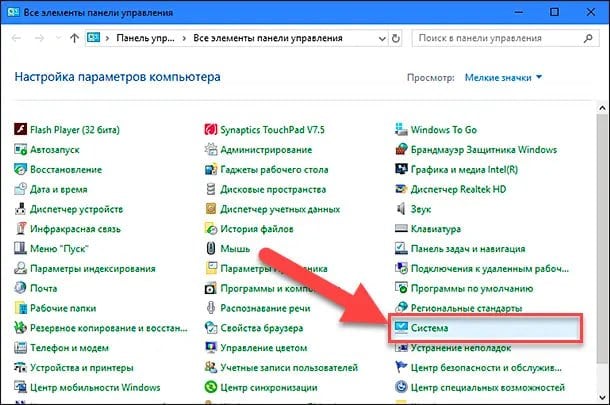Click the Дисковые пространства icon
The image size is (610, 405).
(x=210, y=189)
